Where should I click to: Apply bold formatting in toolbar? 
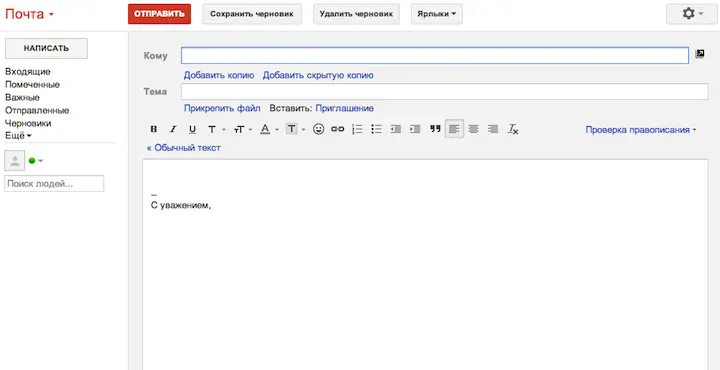pos(154,129)
